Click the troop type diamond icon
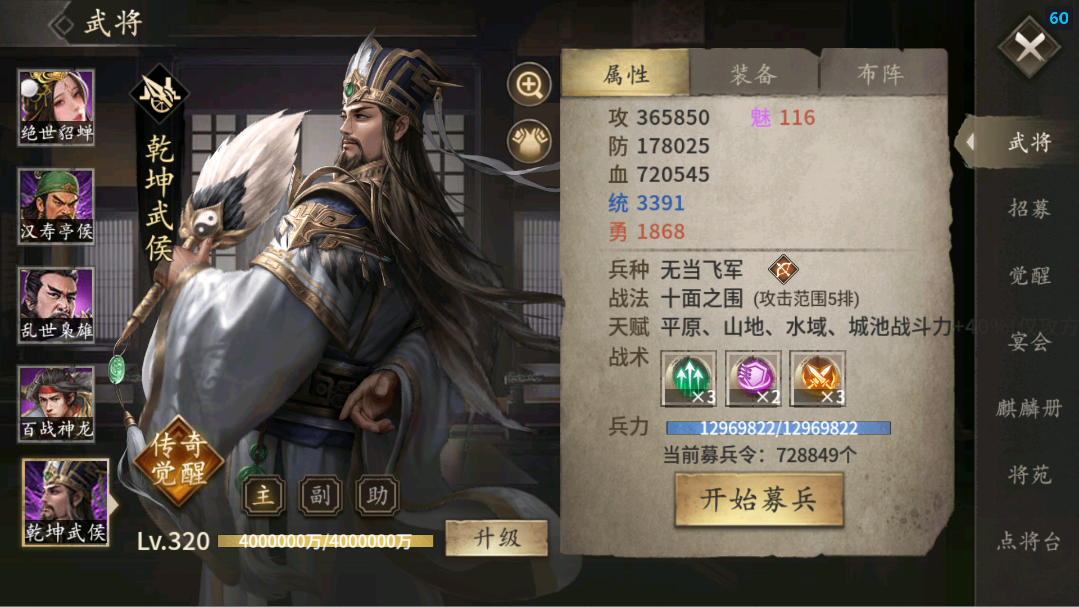1079x607 pixels. click(x=783, y=269)
